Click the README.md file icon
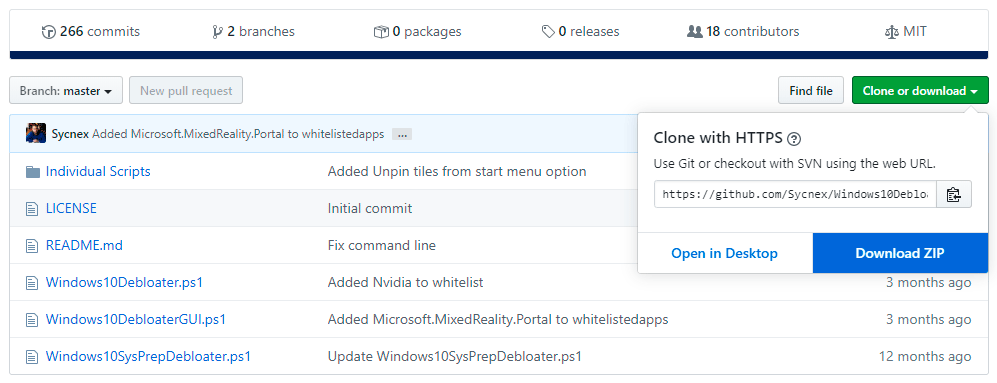The image size is (997, 383). 32,246
